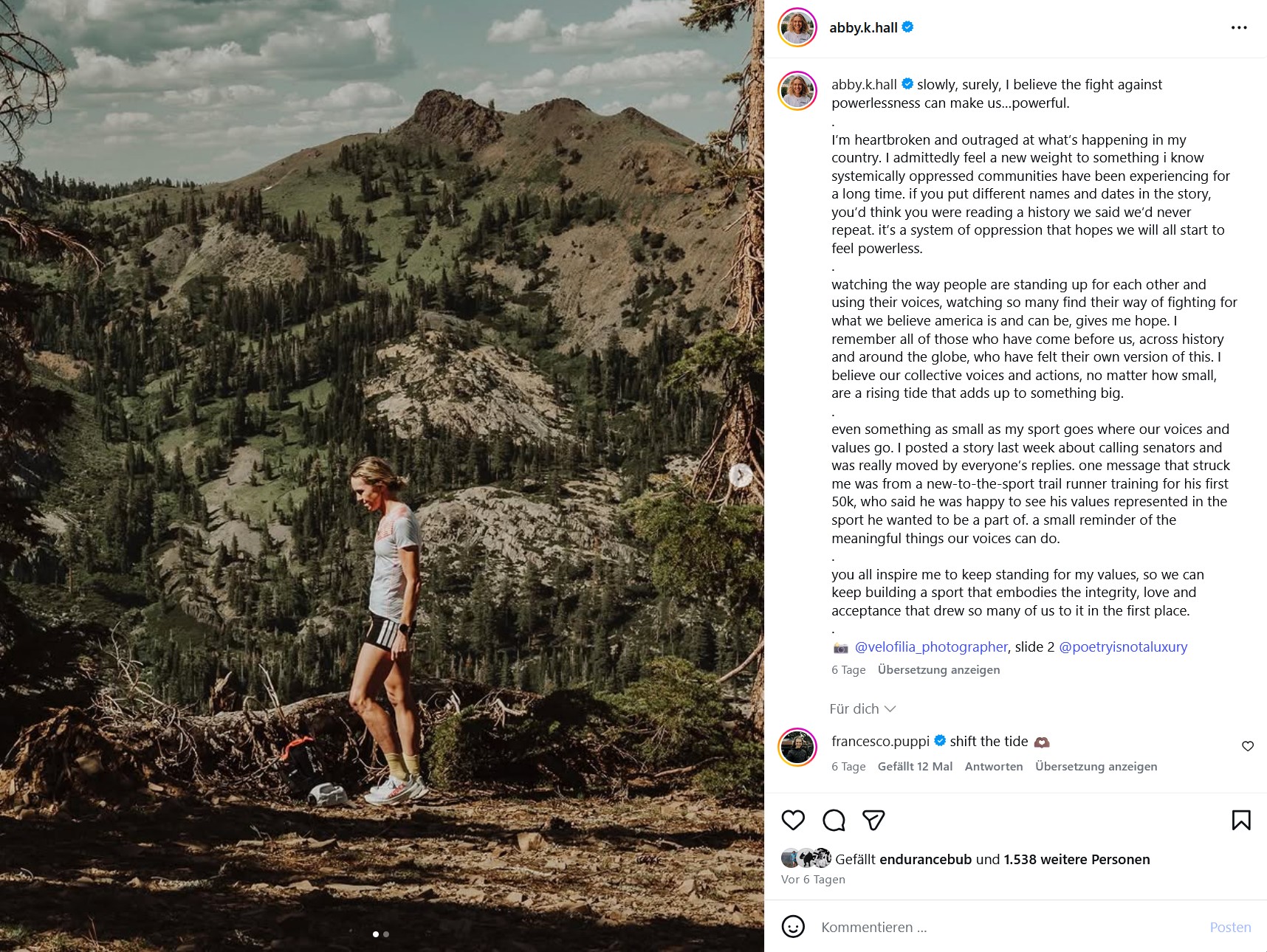1267x952 pixels.
Task: Show translation of the post caption
Action: point(938,669)
